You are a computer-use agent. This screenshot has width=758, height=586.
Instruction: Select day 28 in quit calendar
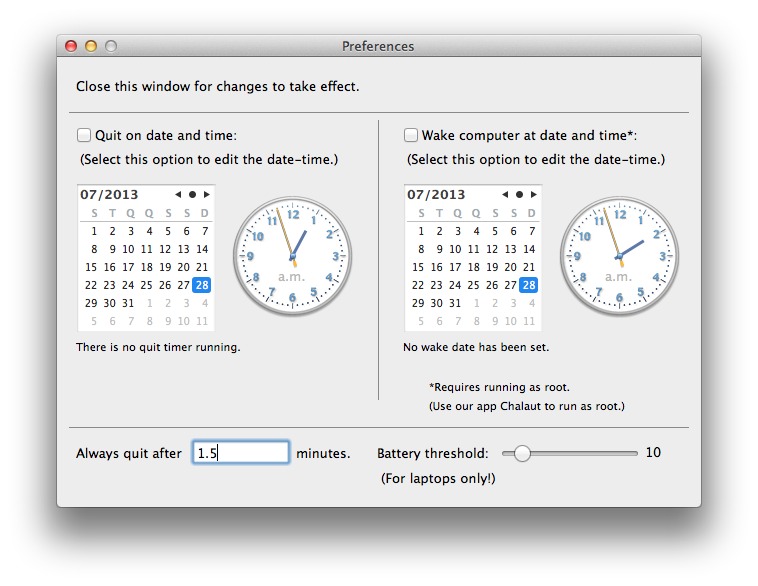[202, 285]
